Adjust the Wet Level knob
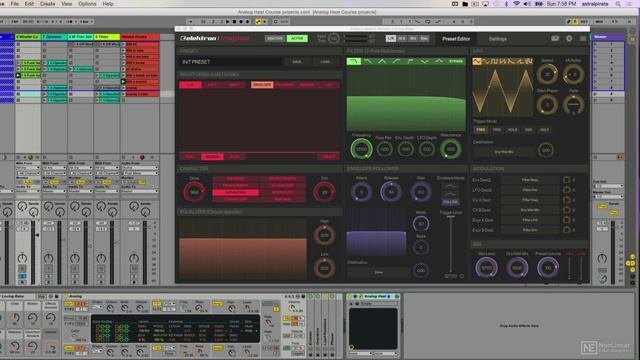 pyautogui.click(x=486, y=268)
